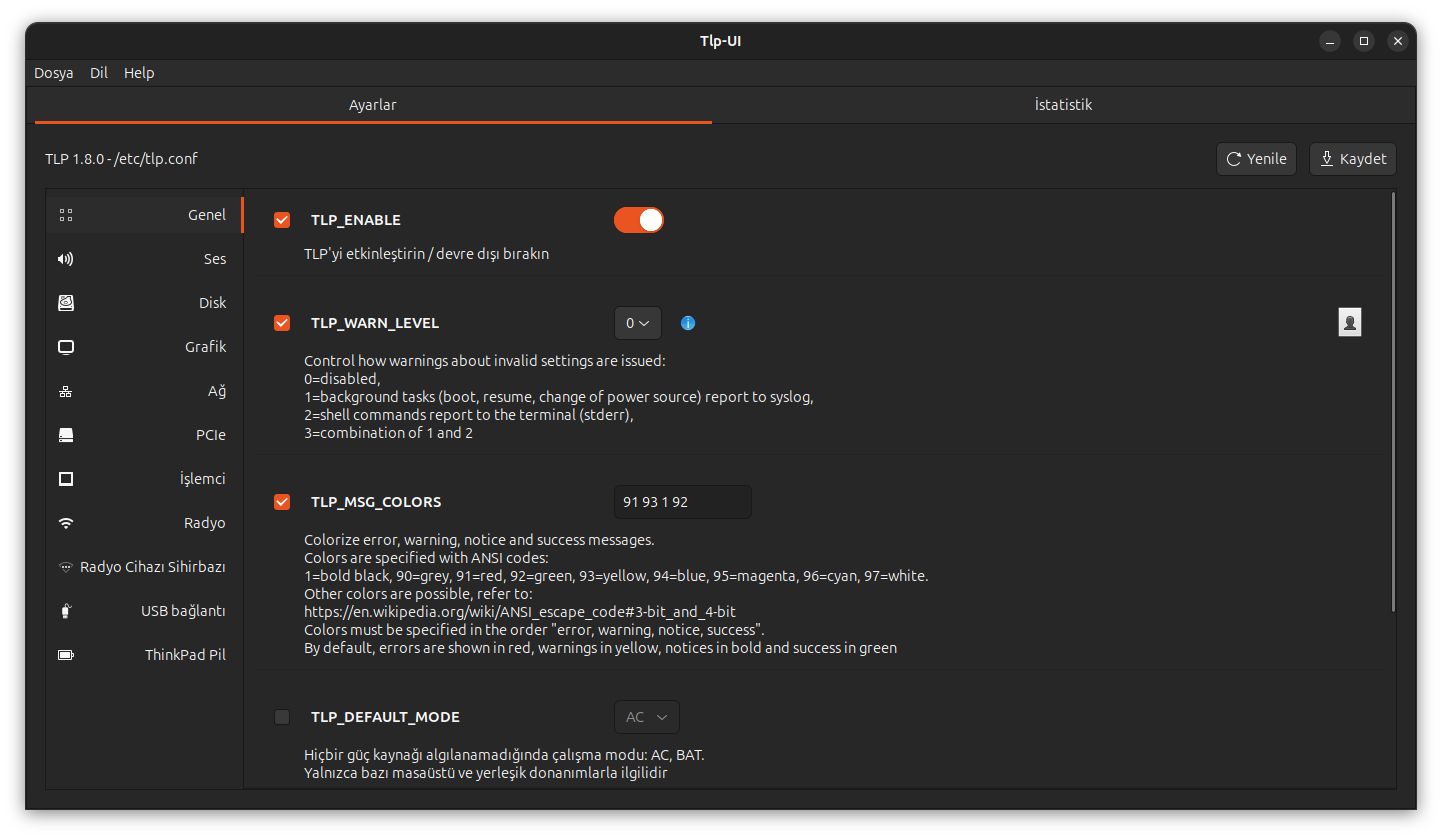
Task: Click the Yenile reload button
Action: coord(1256,159)
